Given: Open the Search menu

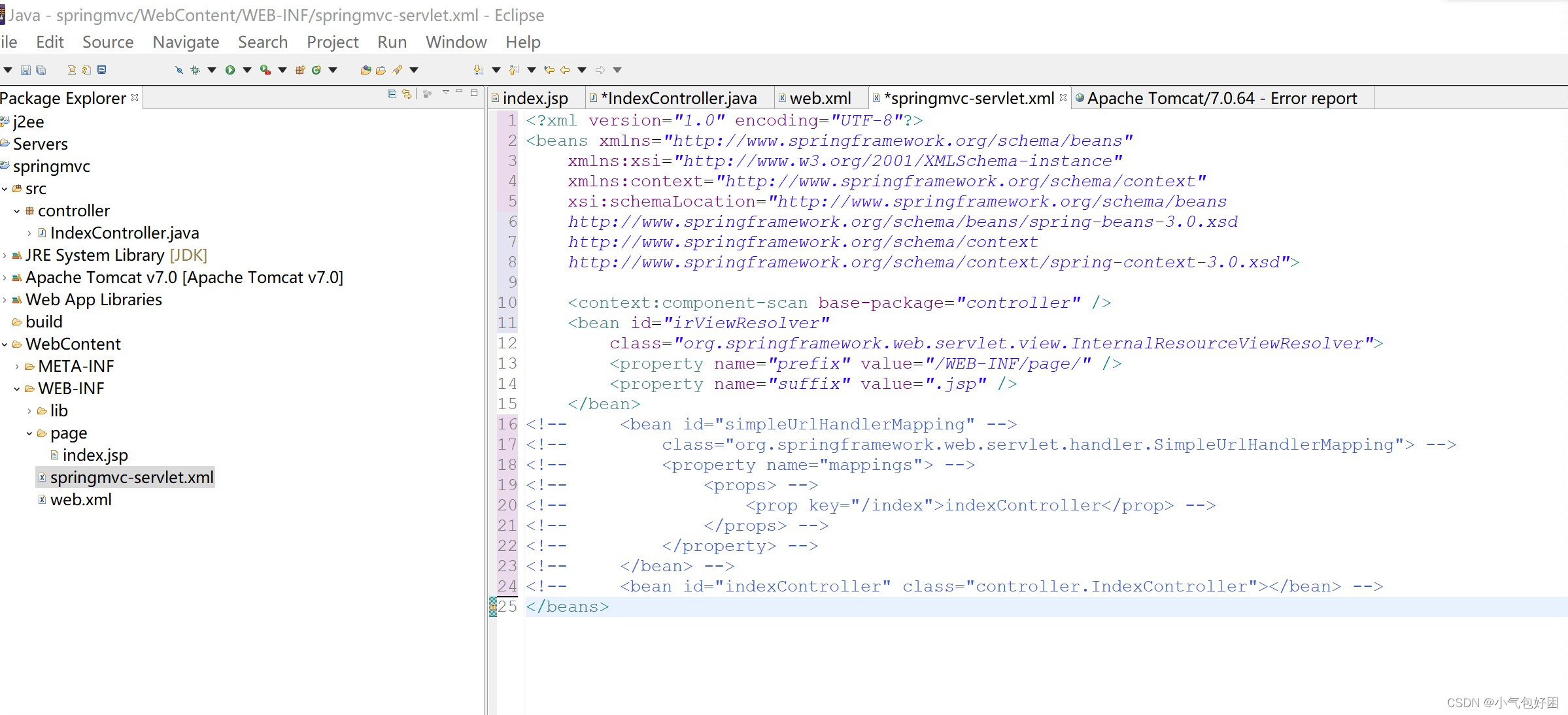Looking at the screenshot, I should click(263, 42).
